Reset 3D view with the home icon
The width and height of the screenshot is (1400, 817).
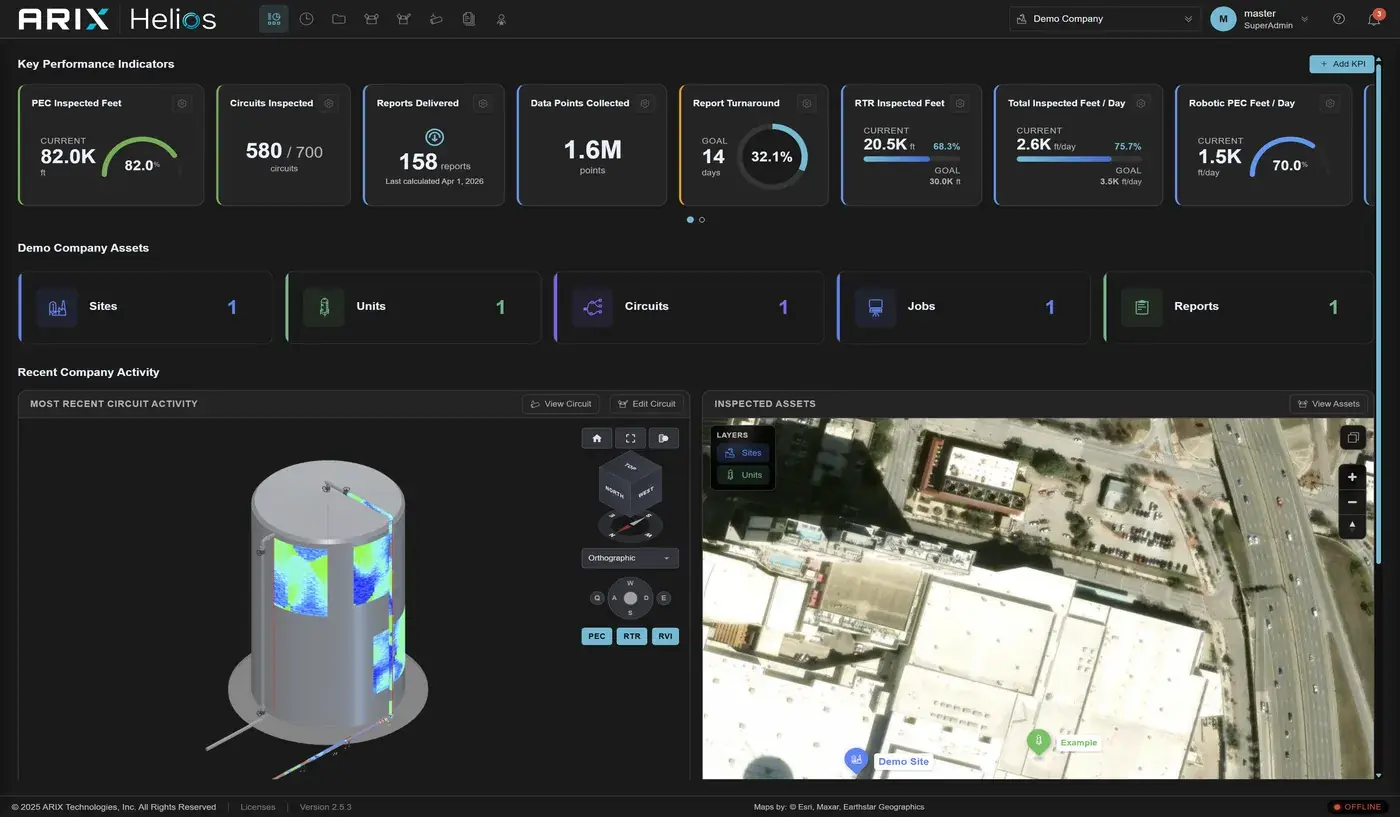coord(597,438)
